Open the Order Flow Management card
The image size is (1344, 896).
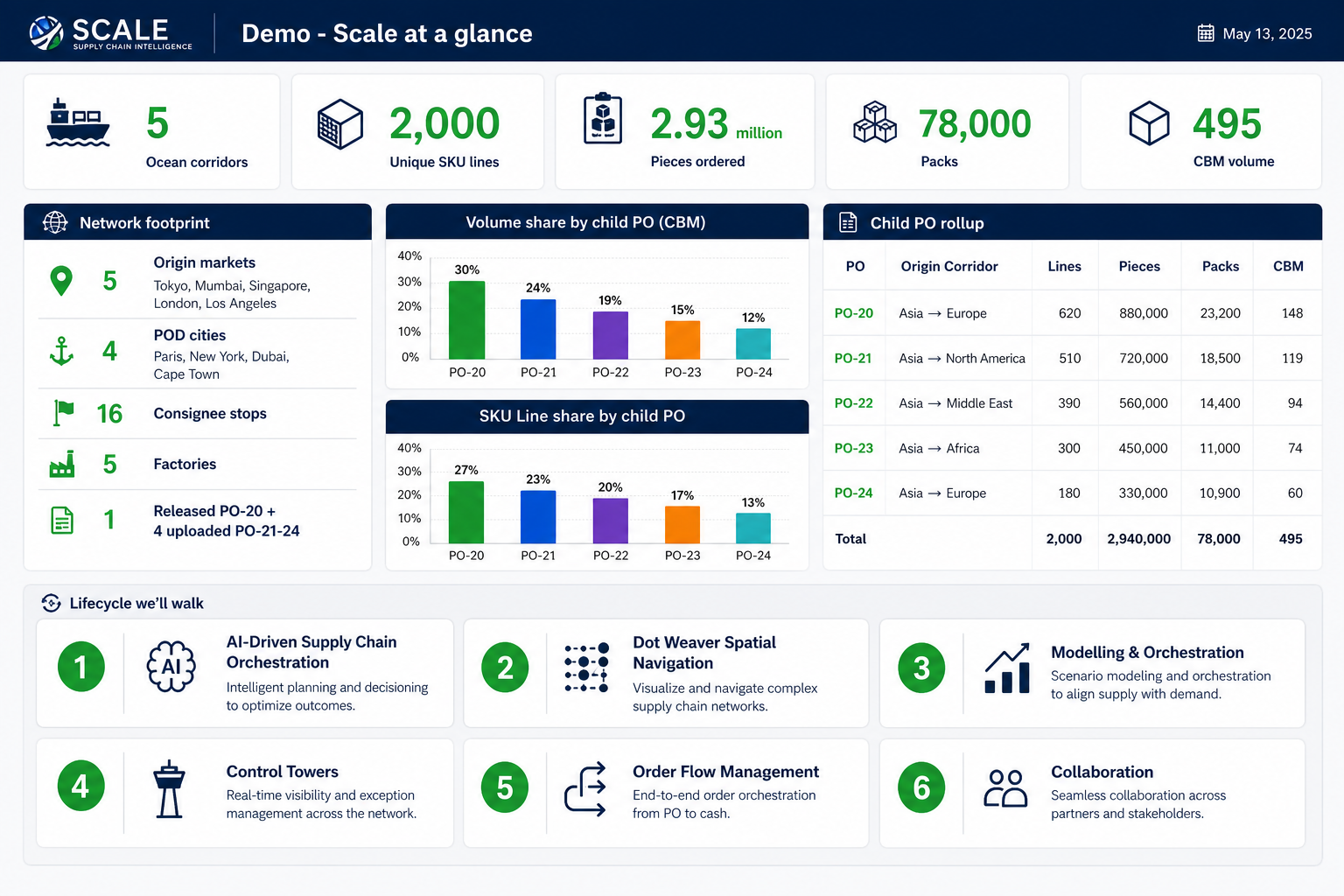(x=666, y=793)
